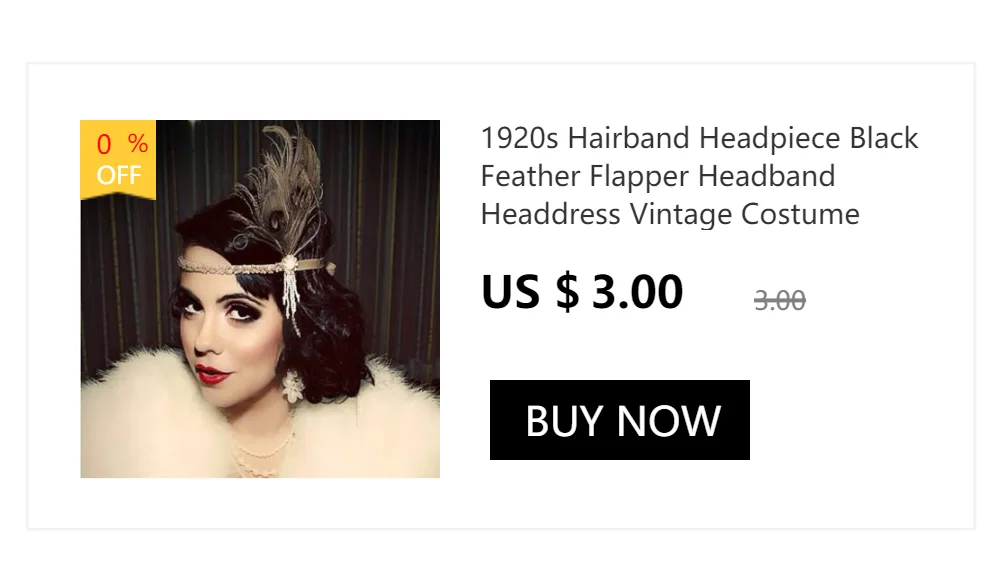Click the white flower earring in the photo

click(293, 386)
